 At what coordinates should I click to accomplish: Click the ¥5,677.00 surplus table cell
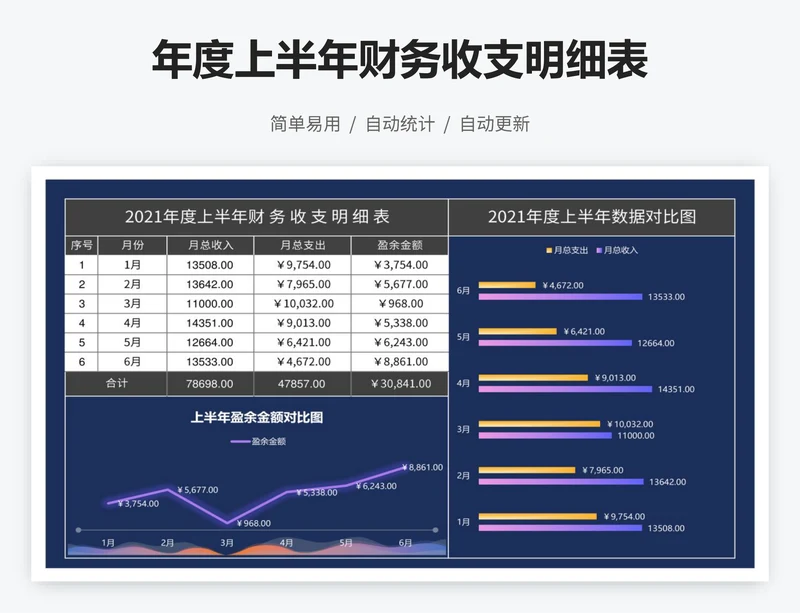click(400, 284)
